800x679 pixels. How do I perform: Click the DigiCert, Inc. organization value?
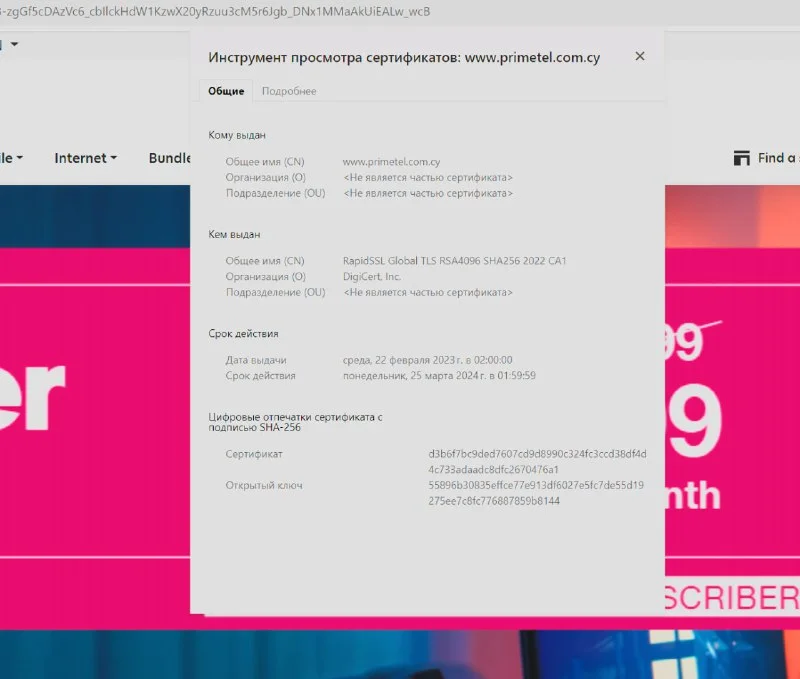pyautogui.click(x=371, y=277)
